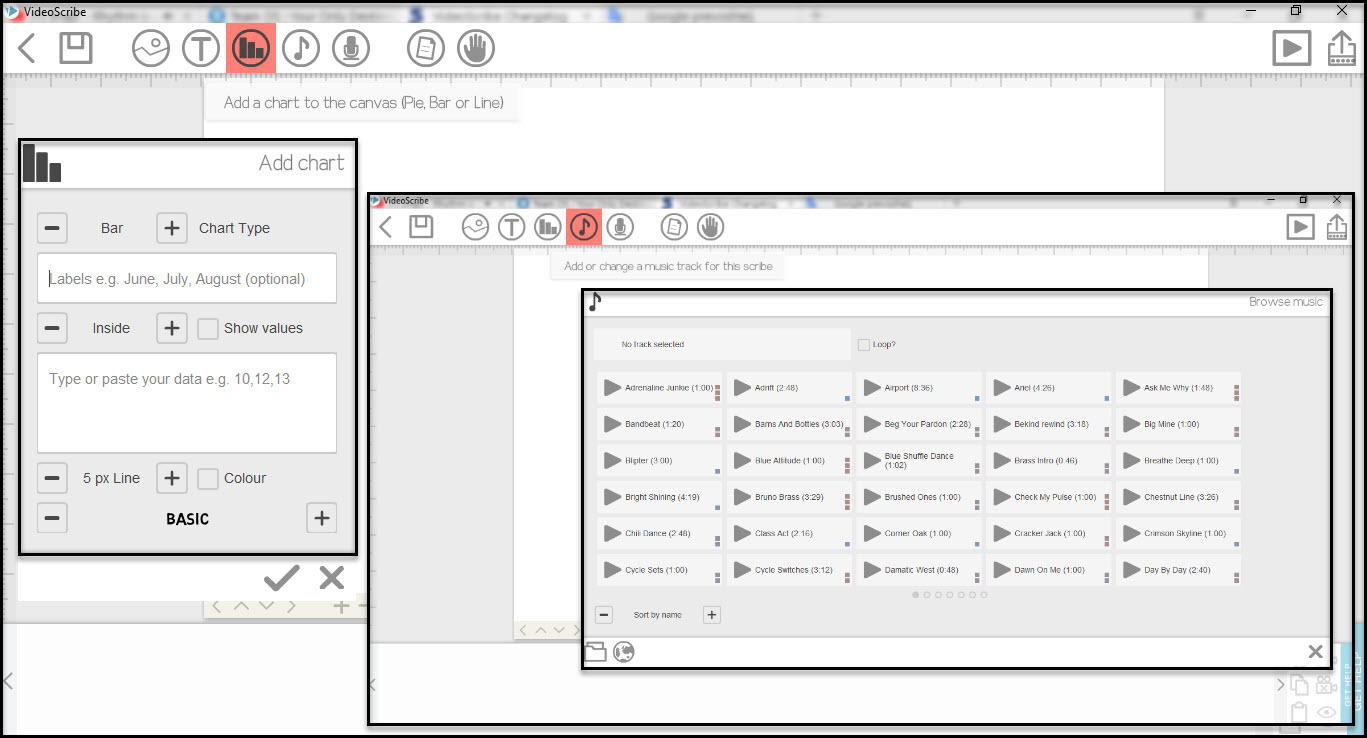The image size is (1367, 738).
Task: Close the Browse music panel with the X
Action: (1316, 652)
